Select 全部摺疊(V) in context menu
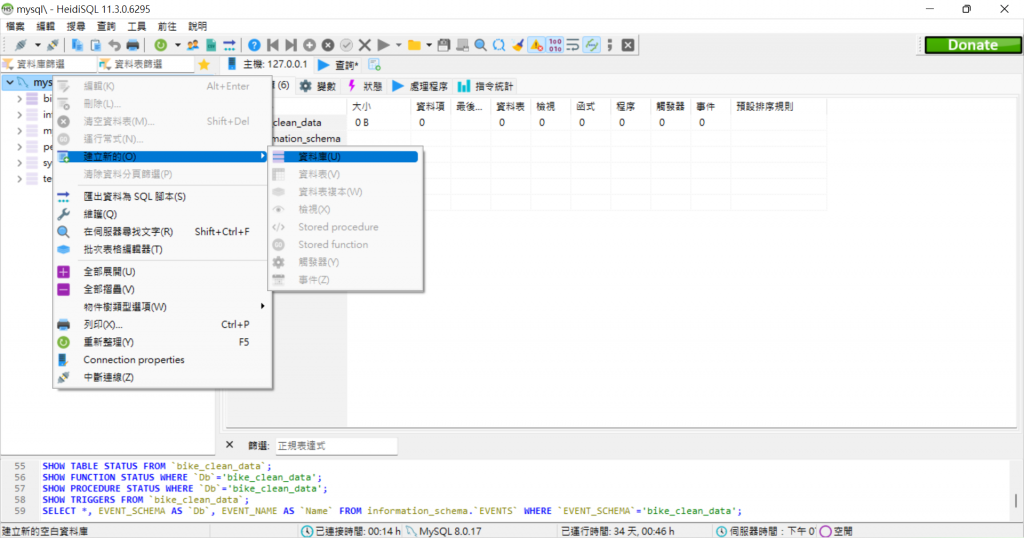 coord(162,289)
